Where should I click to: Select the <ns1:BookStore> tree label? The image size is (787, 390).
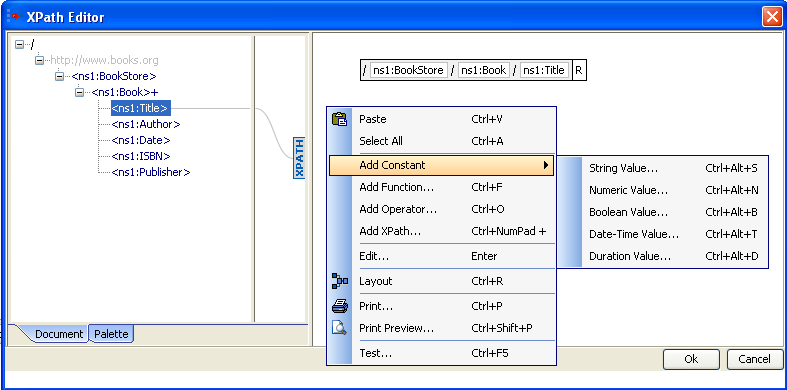coord(114,76)
